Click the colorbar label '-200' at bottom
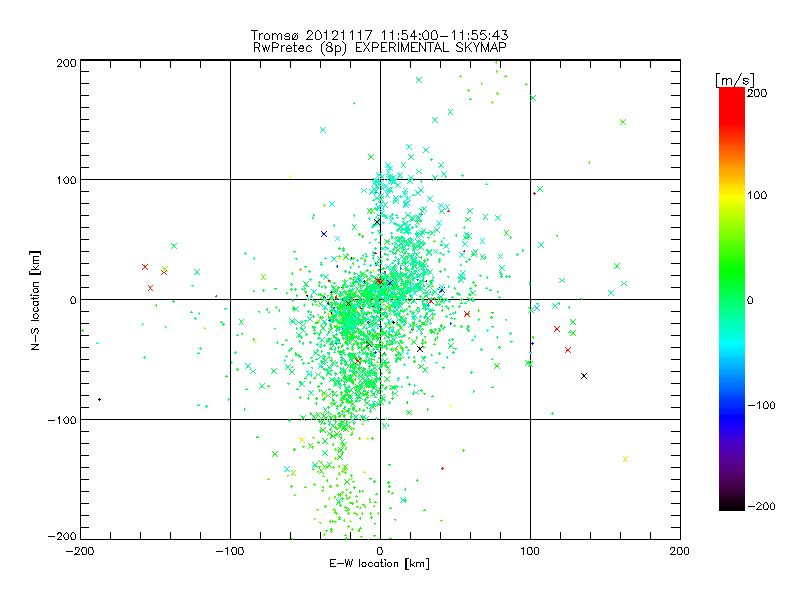The height and width of the screenshot is (600, 800). click(x=761, y=506)
